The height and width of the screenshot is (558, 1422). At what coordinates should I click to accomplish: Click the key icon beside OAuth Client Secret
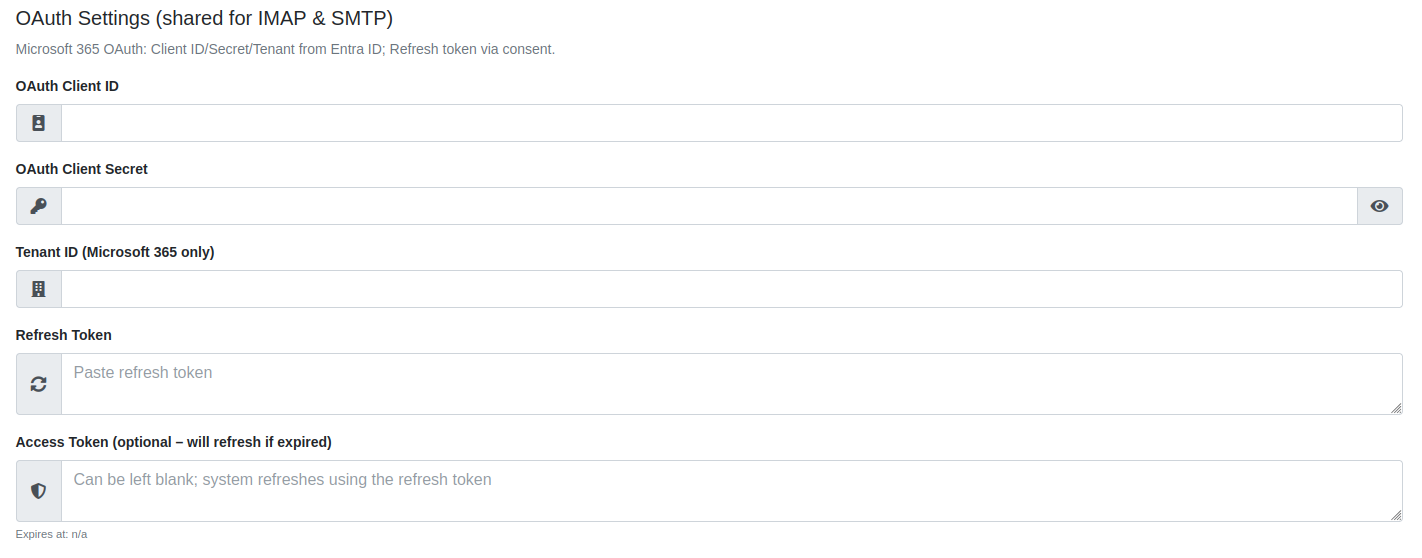point(39,206)
